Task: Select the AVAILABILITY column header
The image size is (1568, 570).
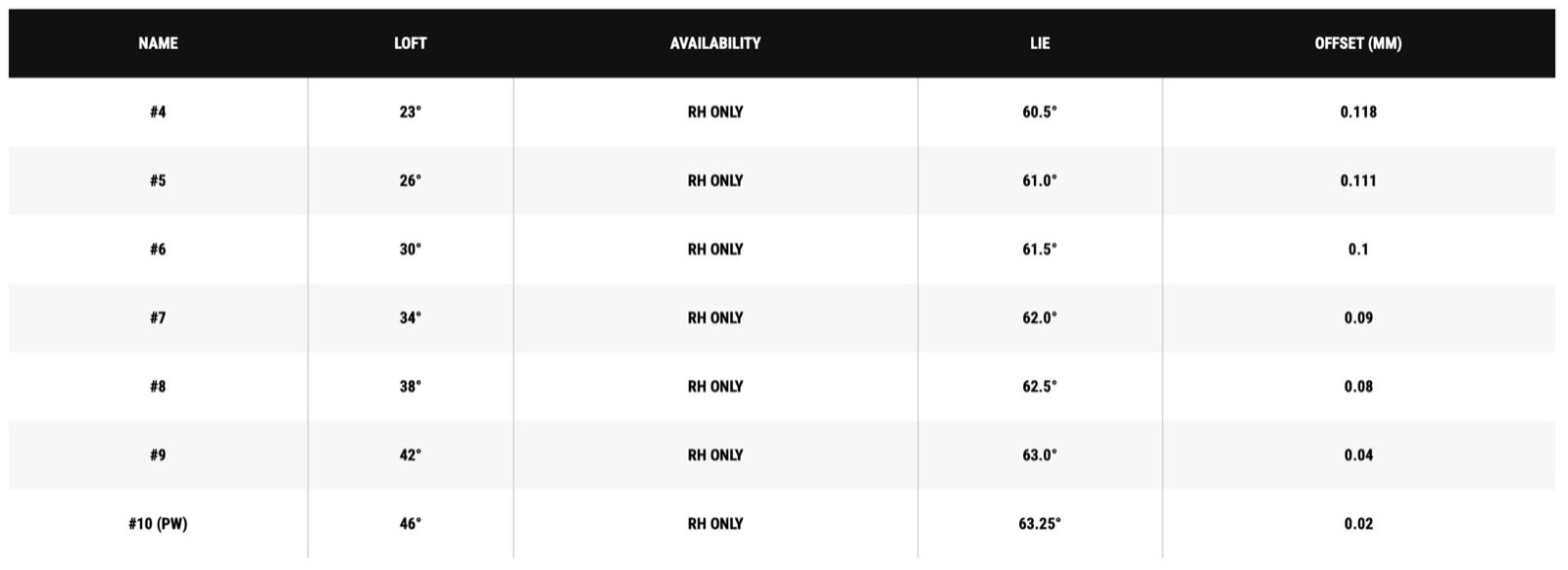Action: [x=715, y=43]
